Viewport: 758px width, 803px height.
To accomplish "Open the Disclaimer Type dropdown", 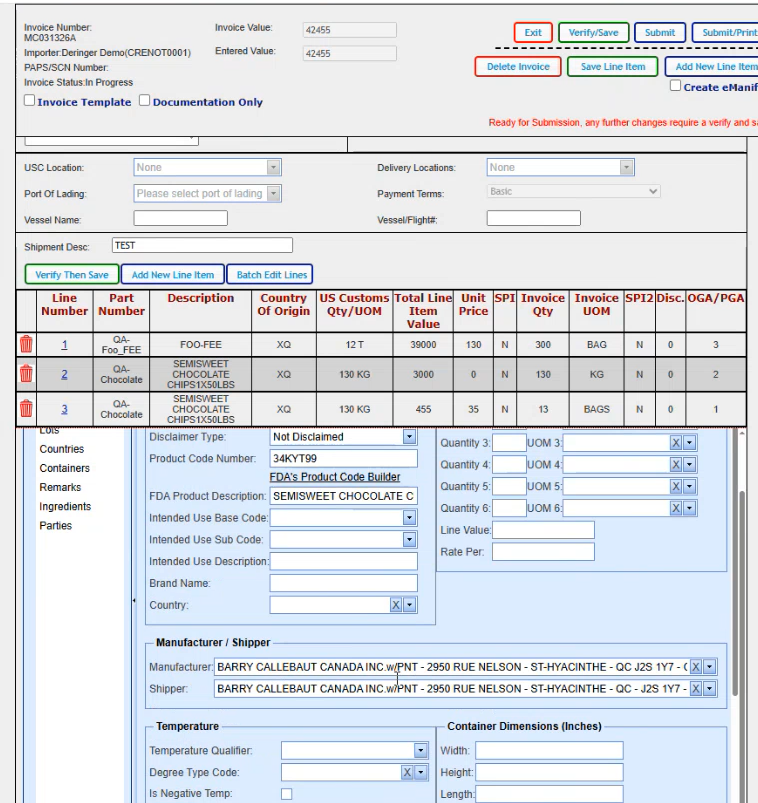I will [409, 437].
